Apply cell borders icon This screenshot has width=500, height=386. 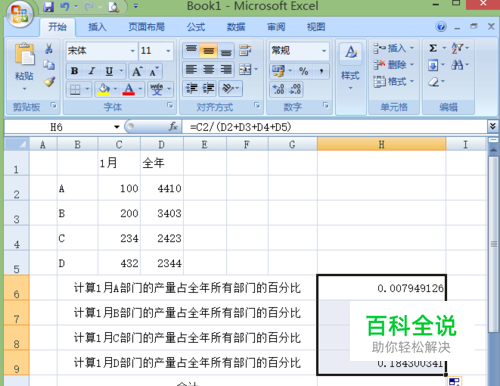coord(75,89)
